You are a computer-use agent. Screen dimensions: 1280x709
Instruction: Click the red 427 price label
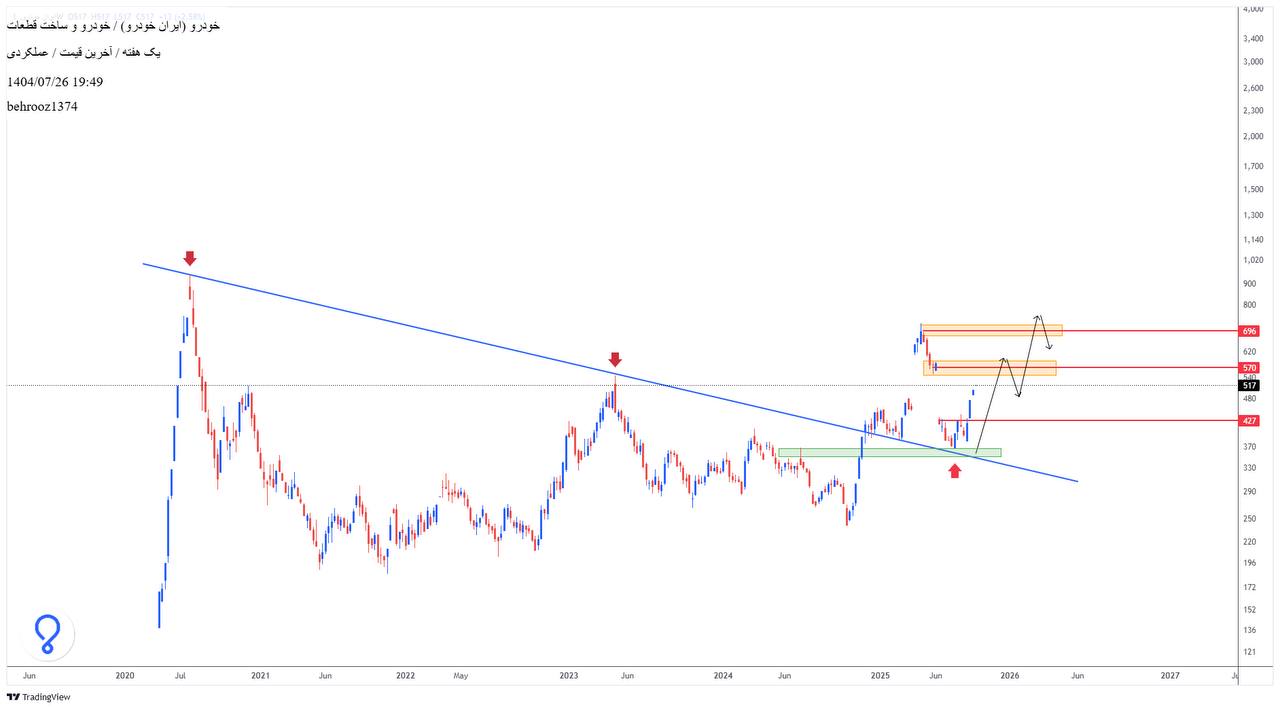tap(1249, 421)
